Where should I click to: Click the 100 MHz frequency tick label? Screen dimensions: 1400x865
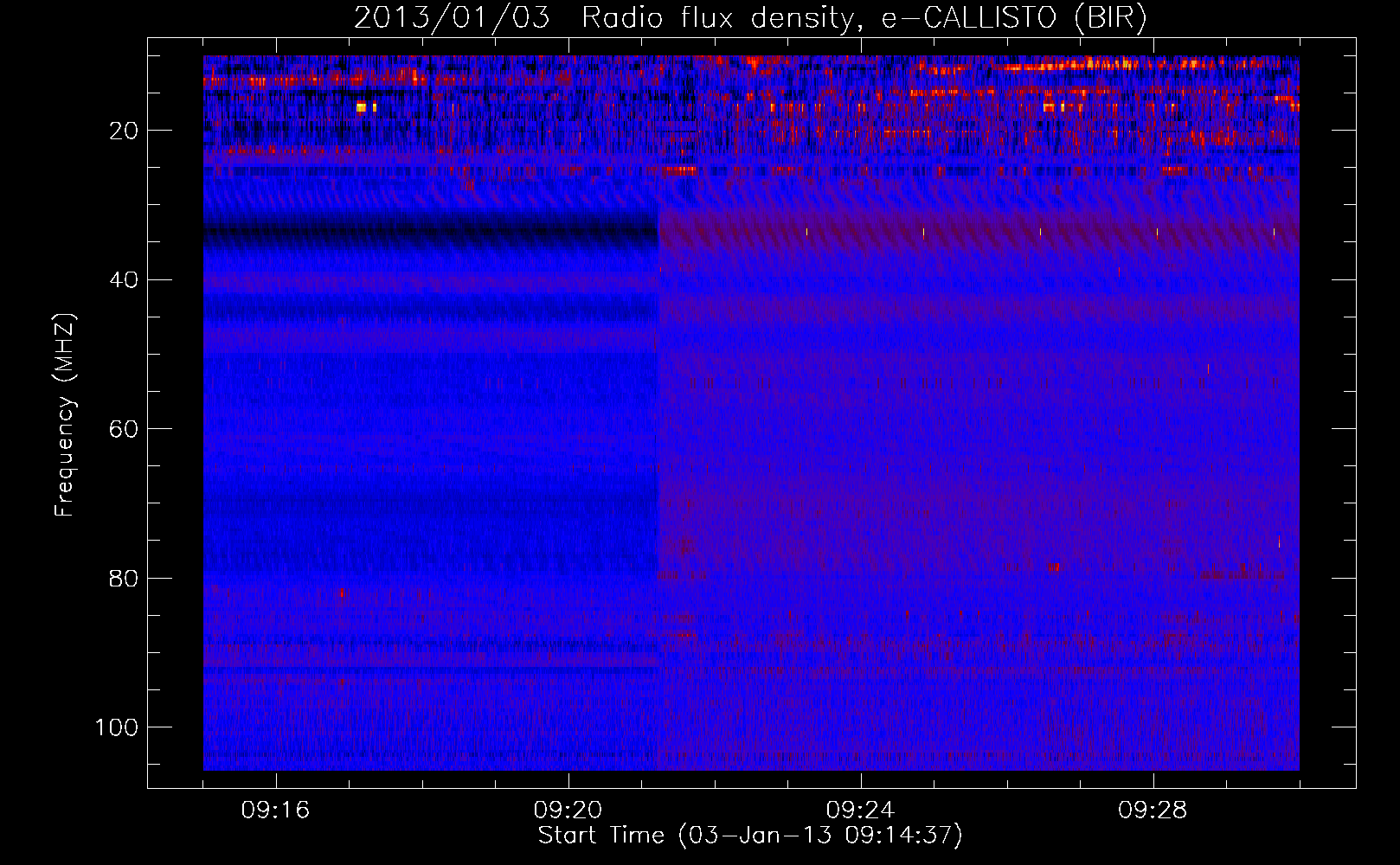tap(117, 727)
